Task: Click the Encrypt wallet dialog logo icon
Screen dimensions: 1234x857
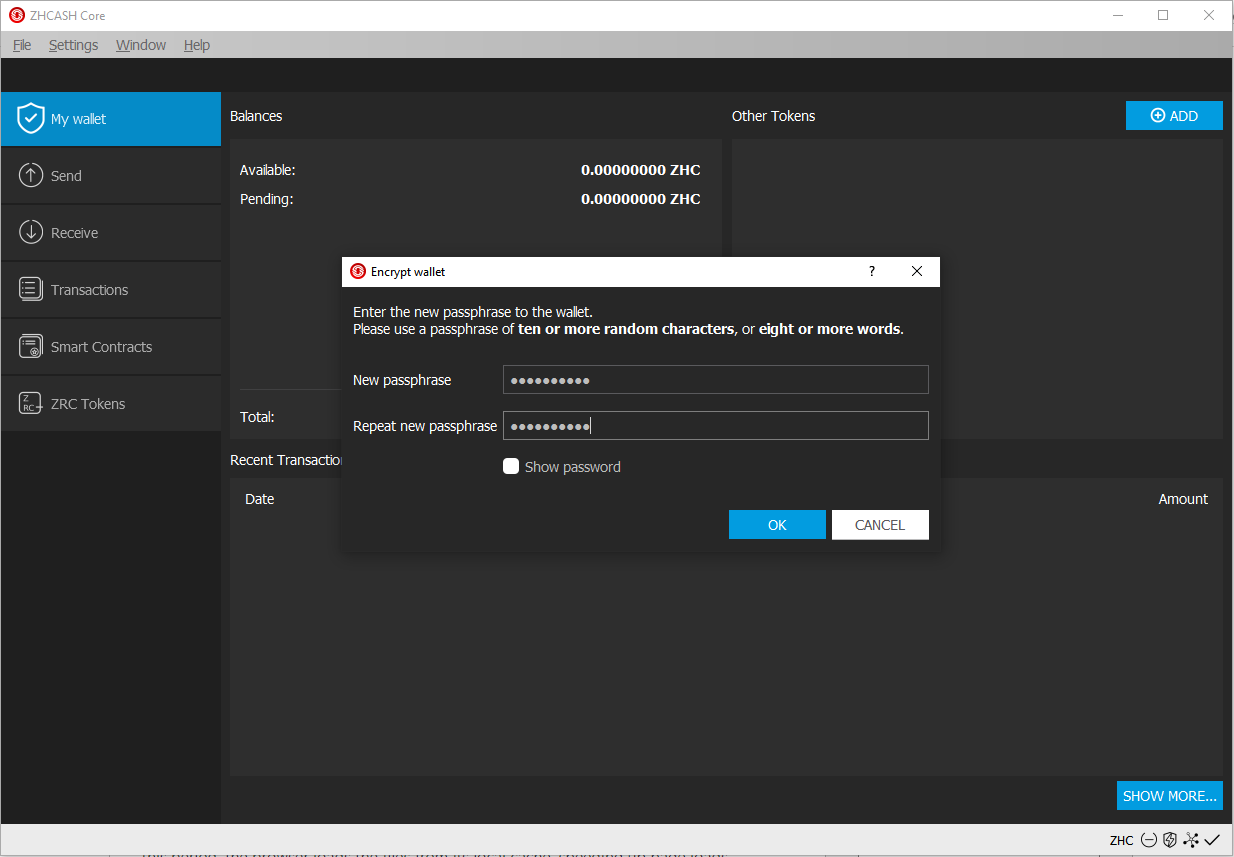Action: 358,271
